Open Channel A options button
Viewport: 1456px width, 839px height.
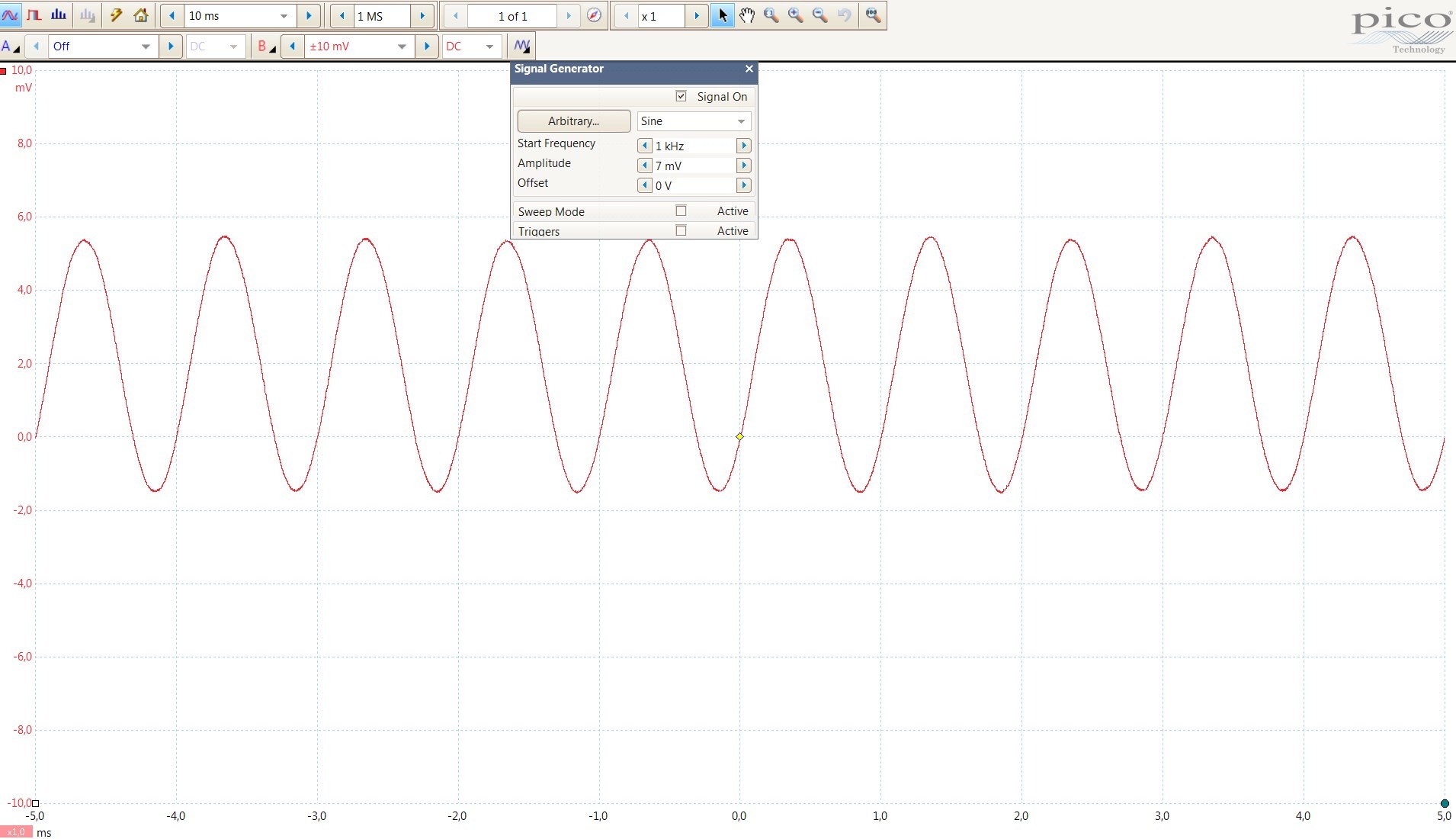tap(11, 47)
